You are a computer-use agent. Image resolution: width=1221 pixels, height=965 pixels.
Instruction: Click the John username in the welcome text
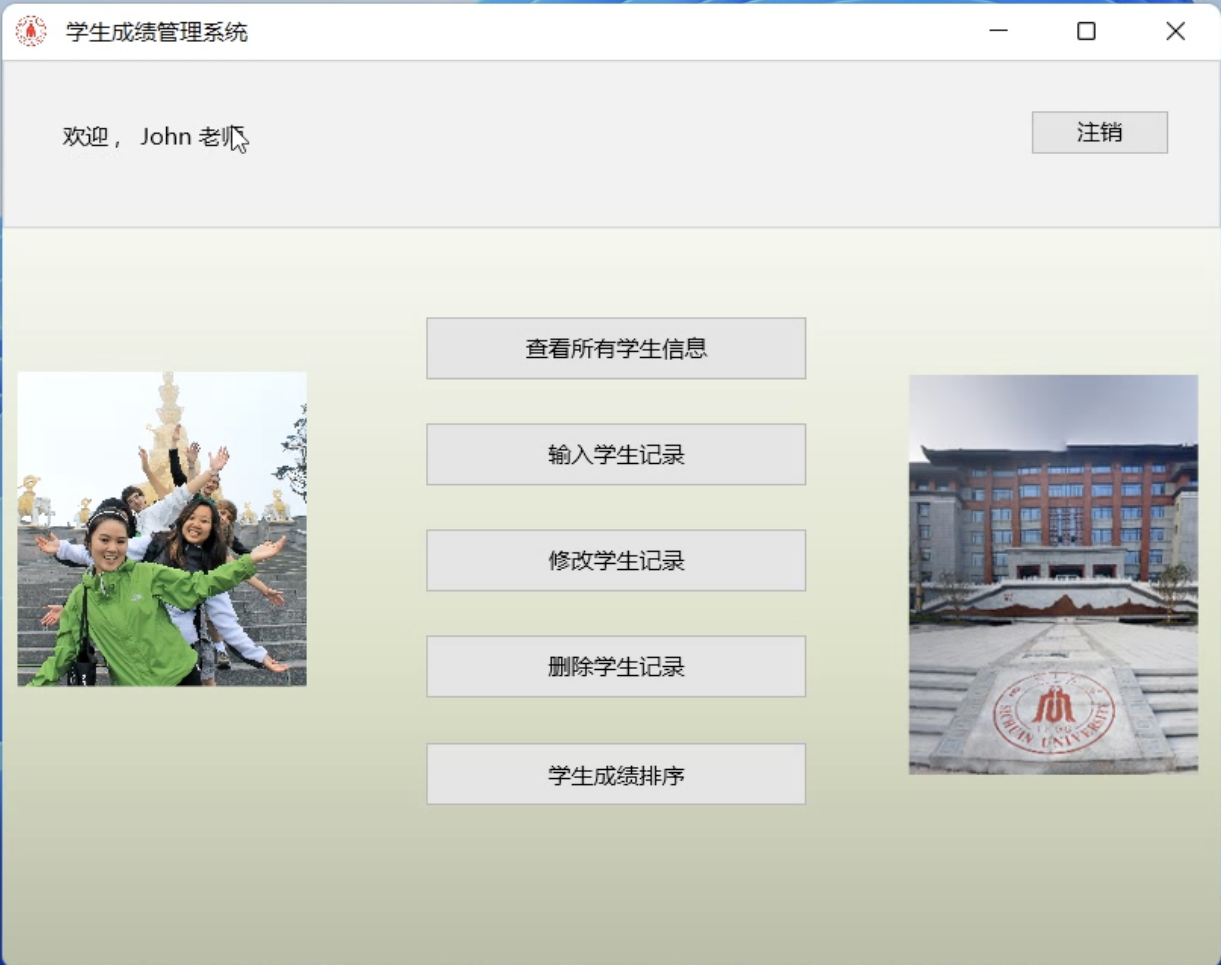point(166,137)
